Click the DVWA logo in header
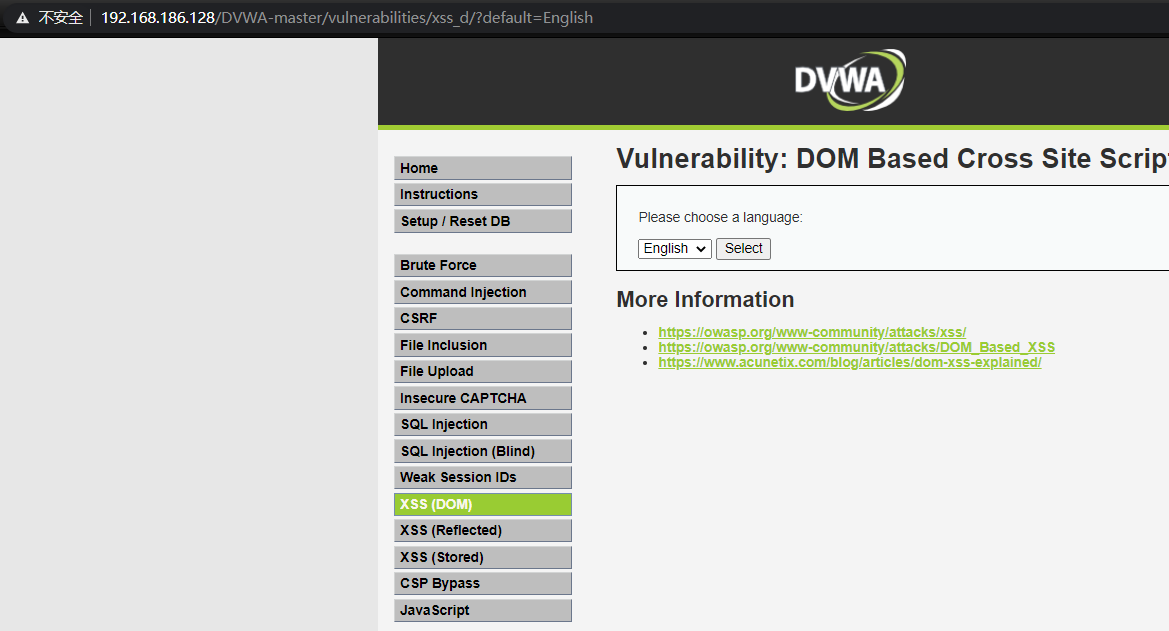The width and height of the screenshot is (1169, 631). pyautogui.click(x=850, y=80)
